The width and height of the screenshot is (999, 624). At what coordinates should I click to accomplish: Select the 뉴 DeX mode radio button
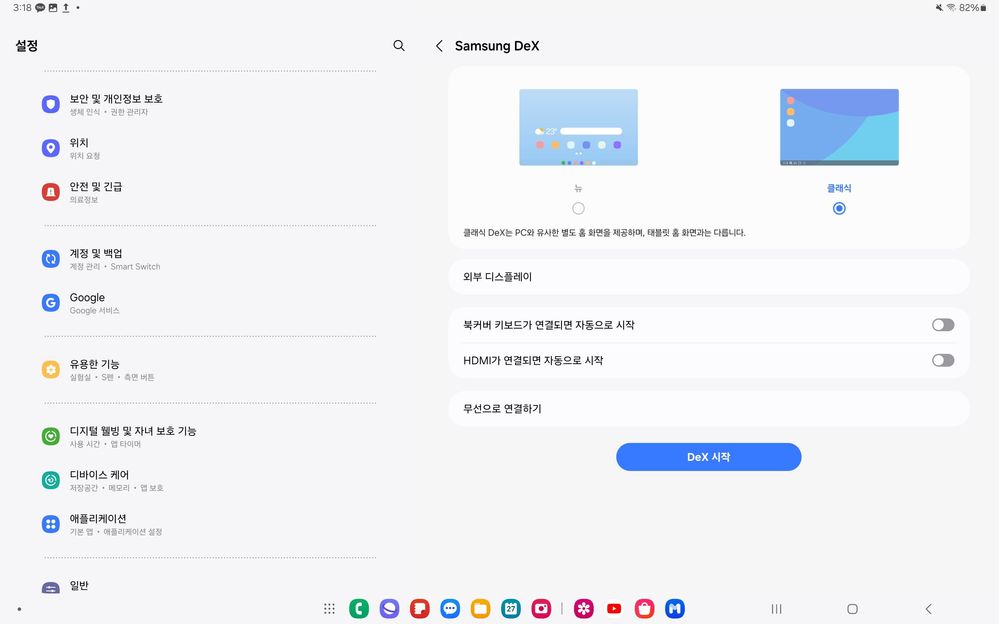(579, 208)
